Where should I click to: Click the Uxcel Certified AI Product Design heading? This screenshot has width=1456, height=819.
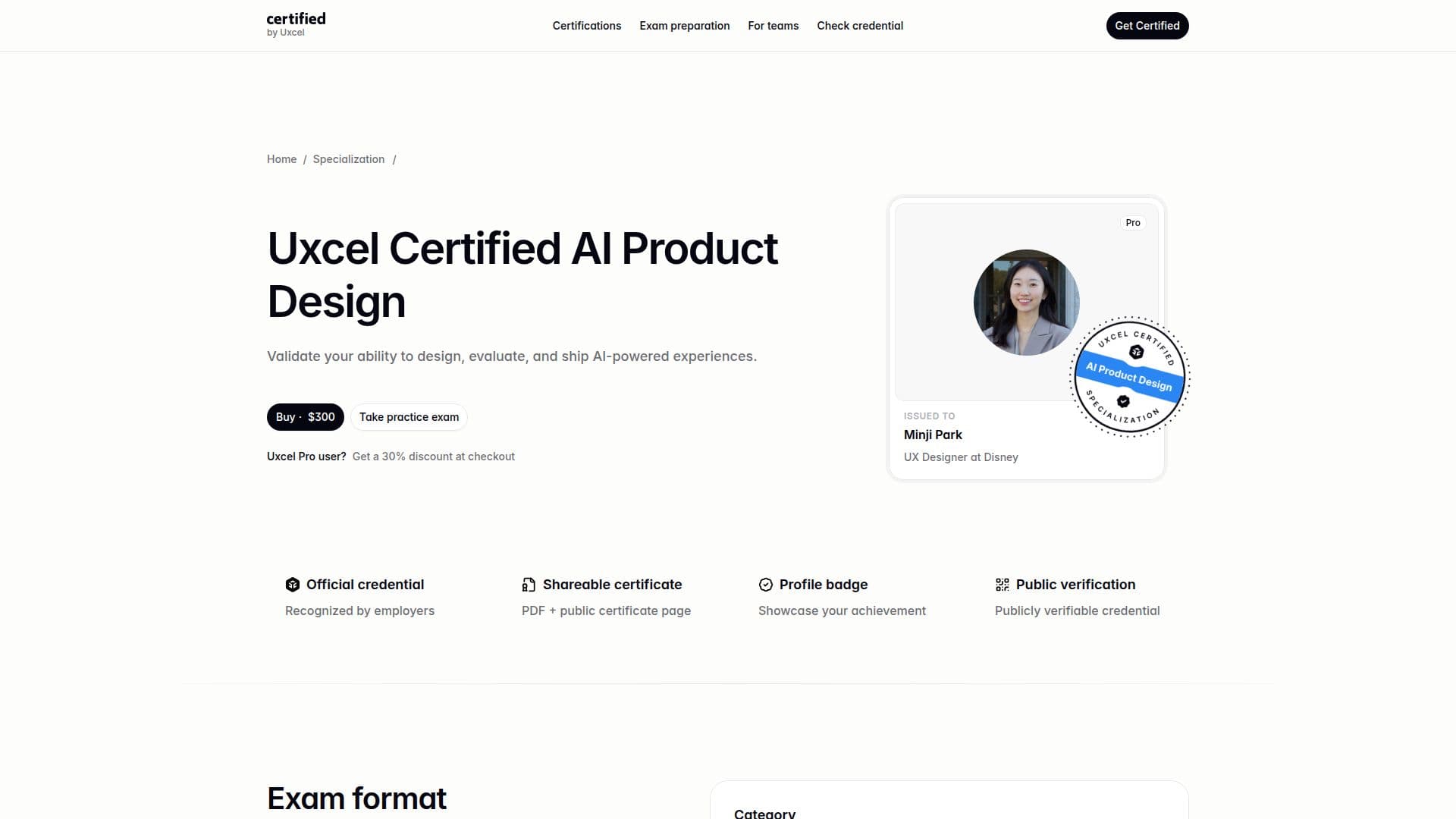pos(522,275)
